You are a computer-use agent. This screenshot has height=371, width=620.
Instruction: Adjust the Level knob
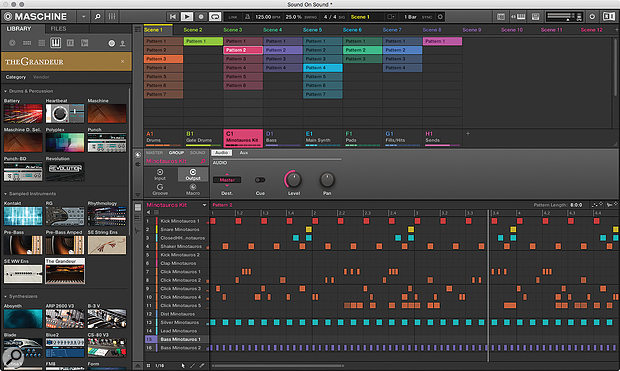click(293, 180)
